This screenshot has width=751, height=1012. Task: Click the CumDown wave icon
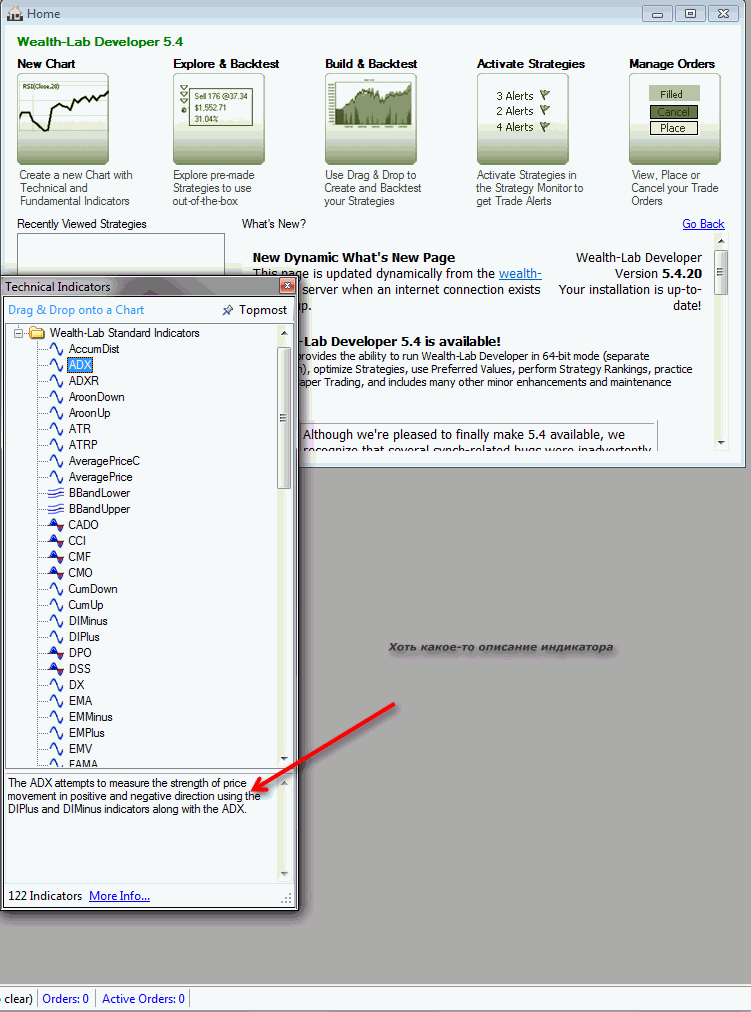pos(56,589)
